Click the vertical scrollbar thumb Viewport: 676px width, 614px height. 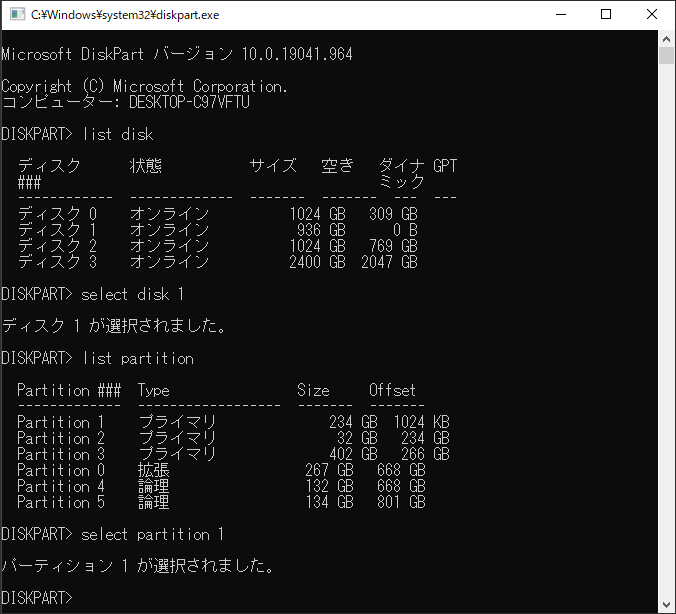(x=667, y=56)
